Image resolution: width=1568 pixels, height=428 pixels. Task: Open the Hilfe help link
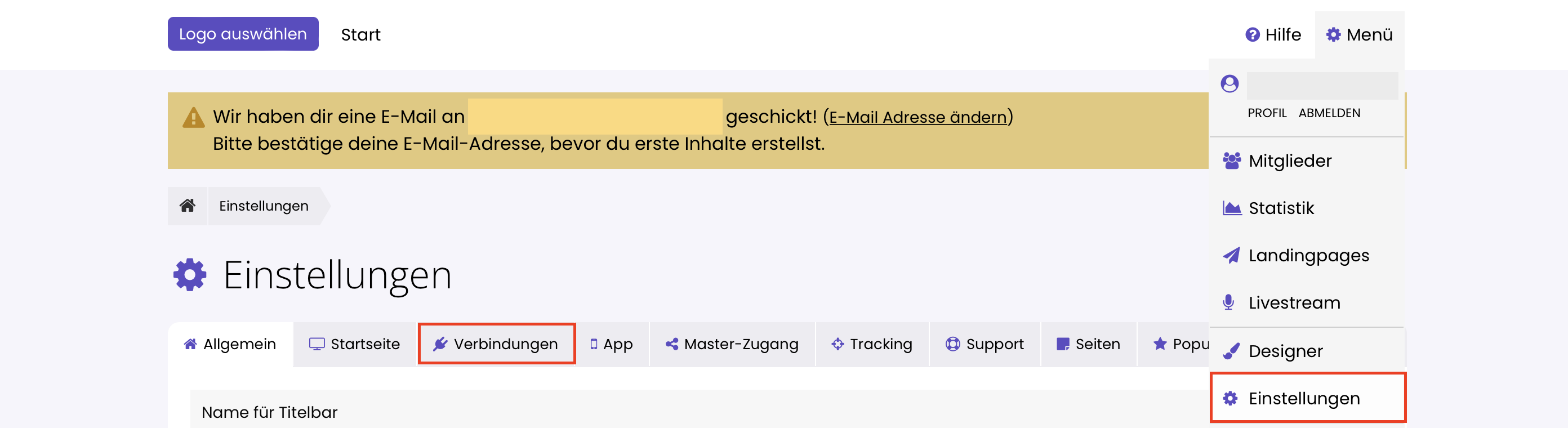click(1273, 35)
